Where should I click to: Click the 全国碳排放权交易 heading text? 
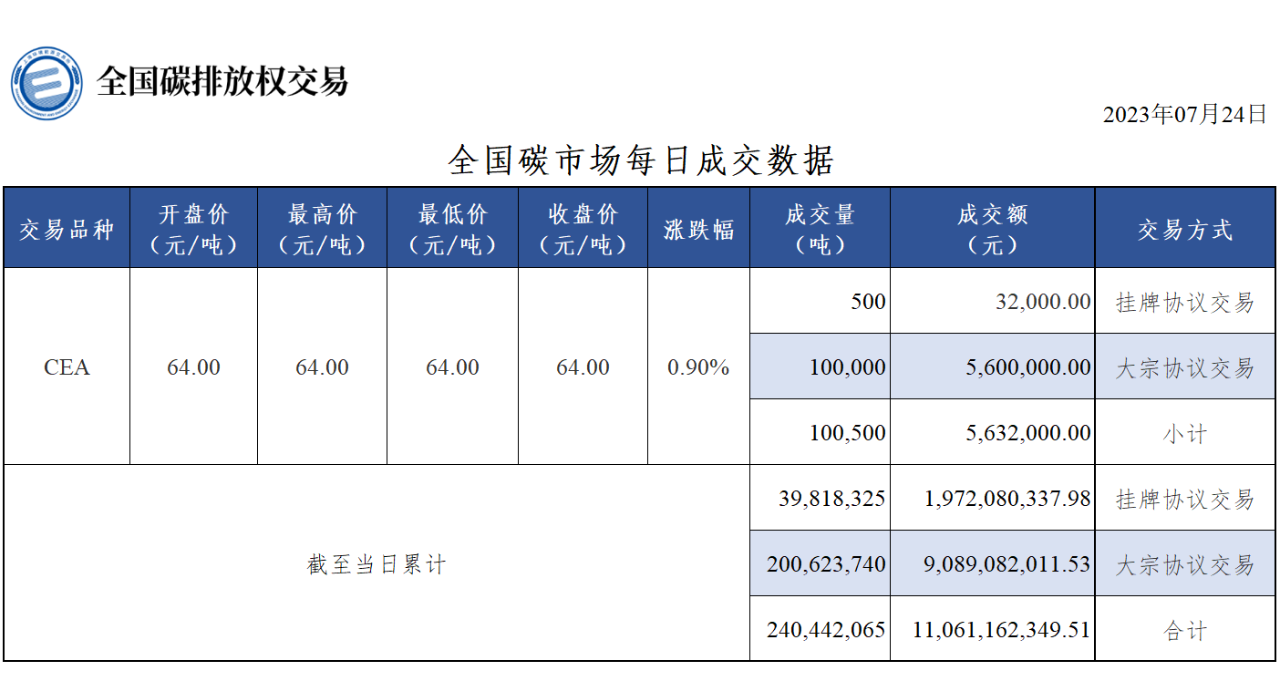click(x=222, y=82)
